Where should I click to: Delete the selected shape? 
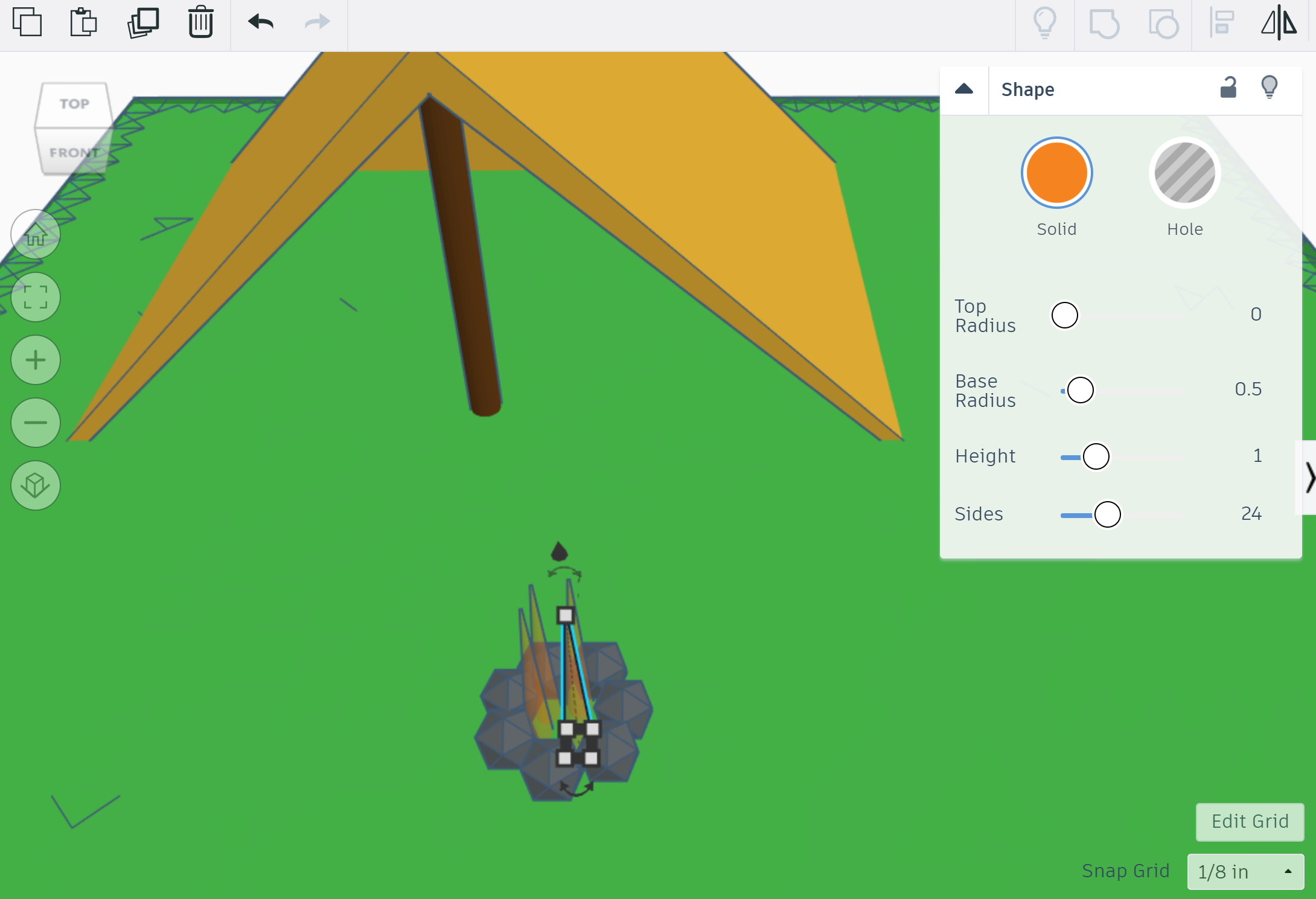click(x=199, y=24)
